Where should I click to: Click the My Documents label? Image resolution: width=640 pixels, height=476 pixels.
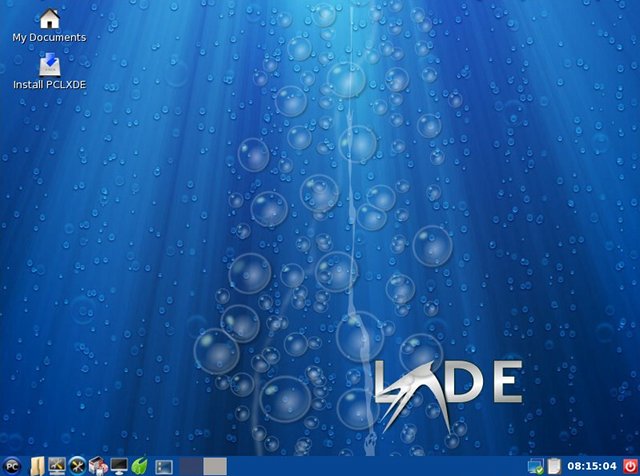pos(49,38)
